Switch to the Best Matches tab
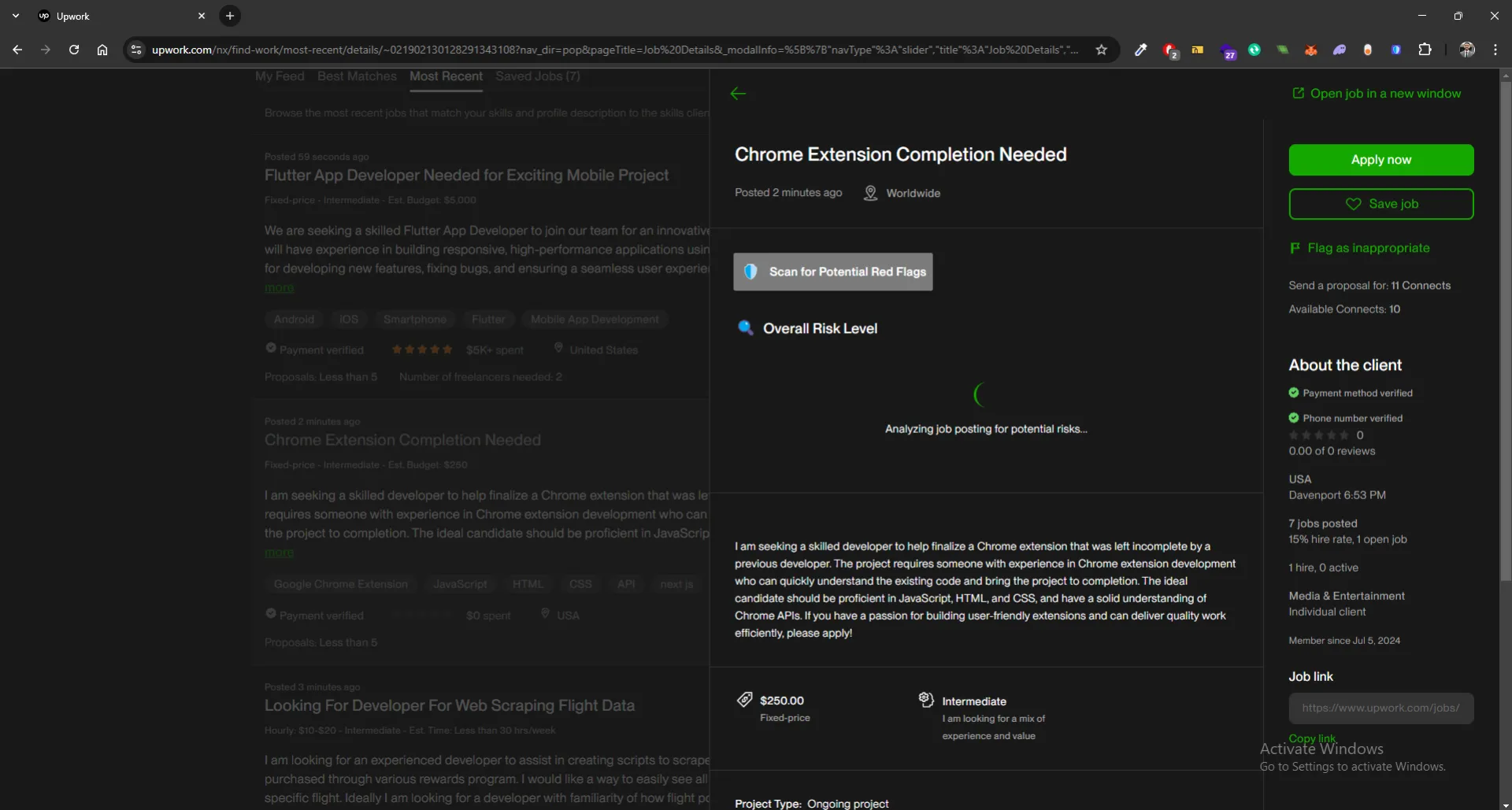1512x810 pixels. pyautogui.click(x=357, y=76)
